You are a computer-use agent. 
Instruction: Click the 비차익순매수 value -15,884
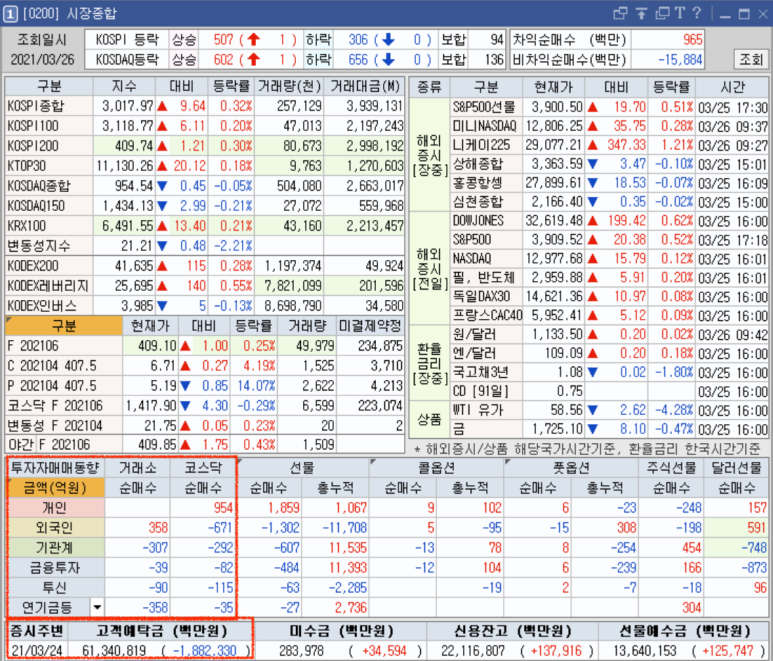click(680, 60)
